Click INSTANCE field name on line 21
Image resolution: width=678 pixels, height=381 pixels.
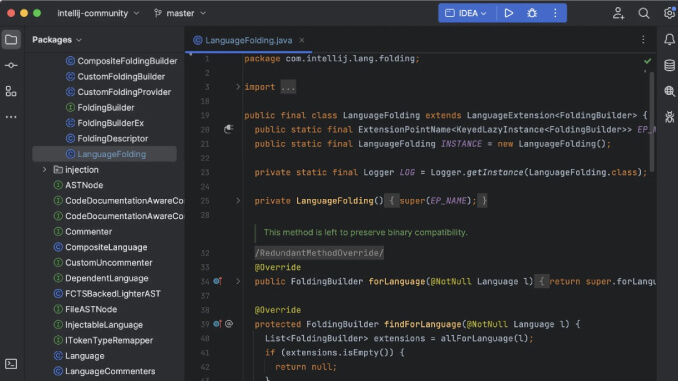pos(461,144)
